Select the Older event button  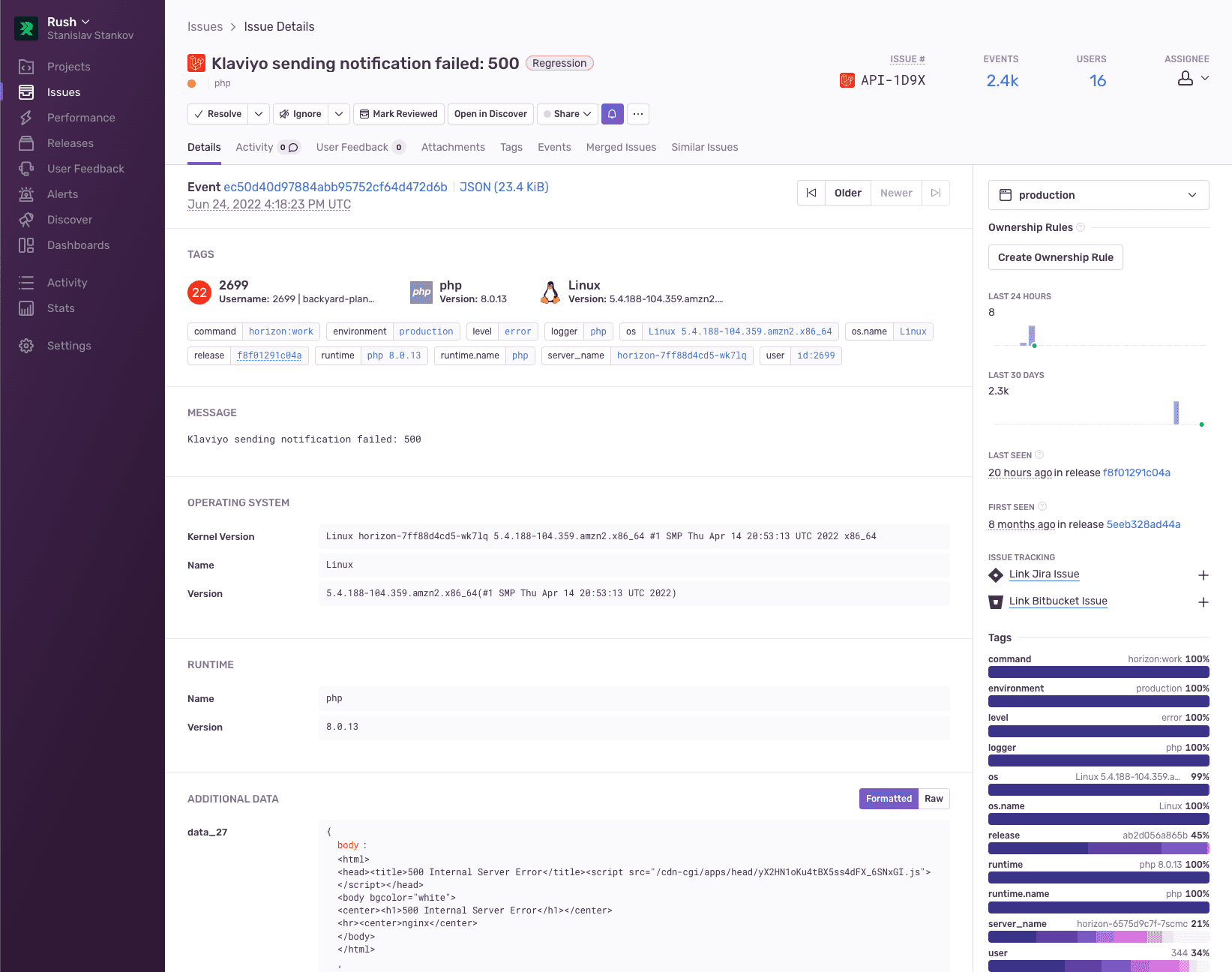[848, 193]
